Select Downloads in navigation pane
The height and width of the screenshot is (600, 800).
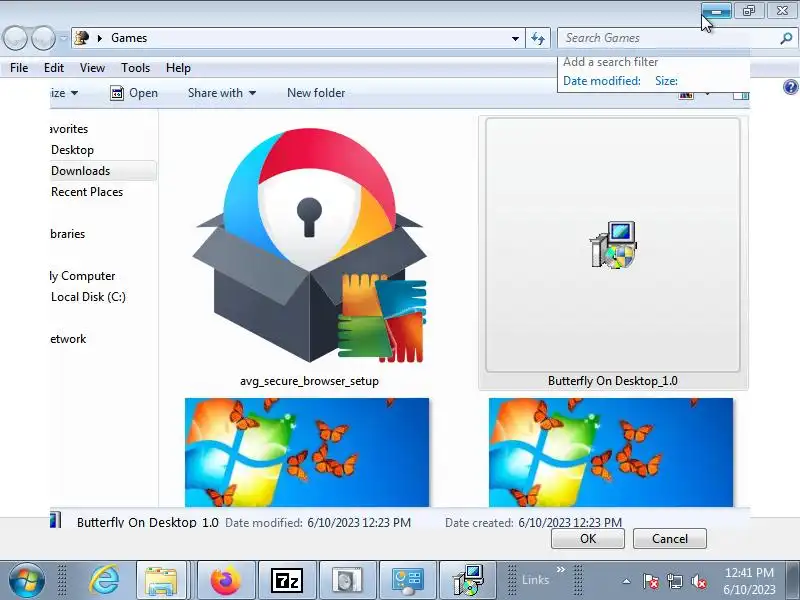pyautogui.click(x=81, y=171)
